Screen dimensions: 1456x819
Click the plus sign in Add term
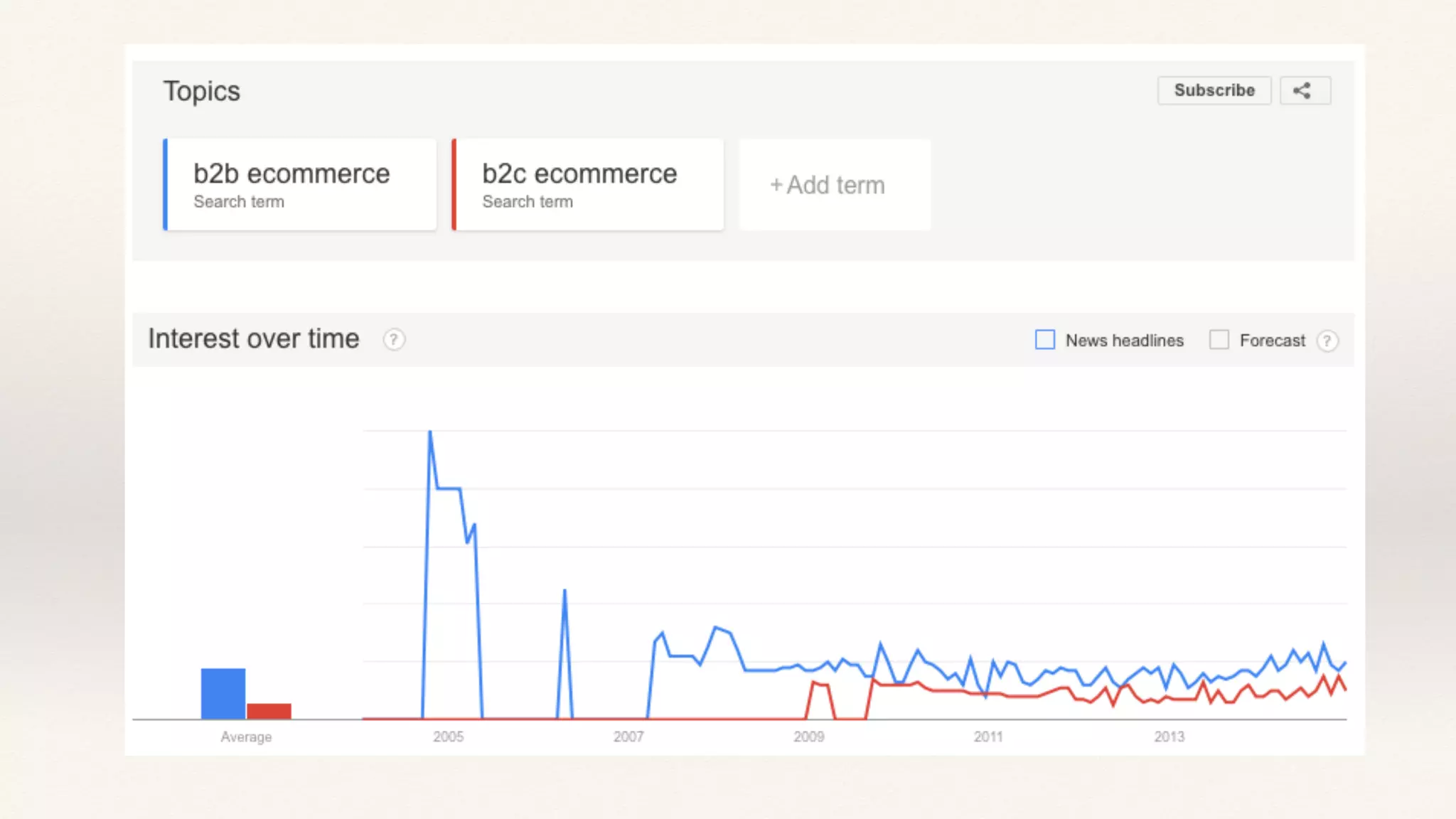tap(776, 186)
